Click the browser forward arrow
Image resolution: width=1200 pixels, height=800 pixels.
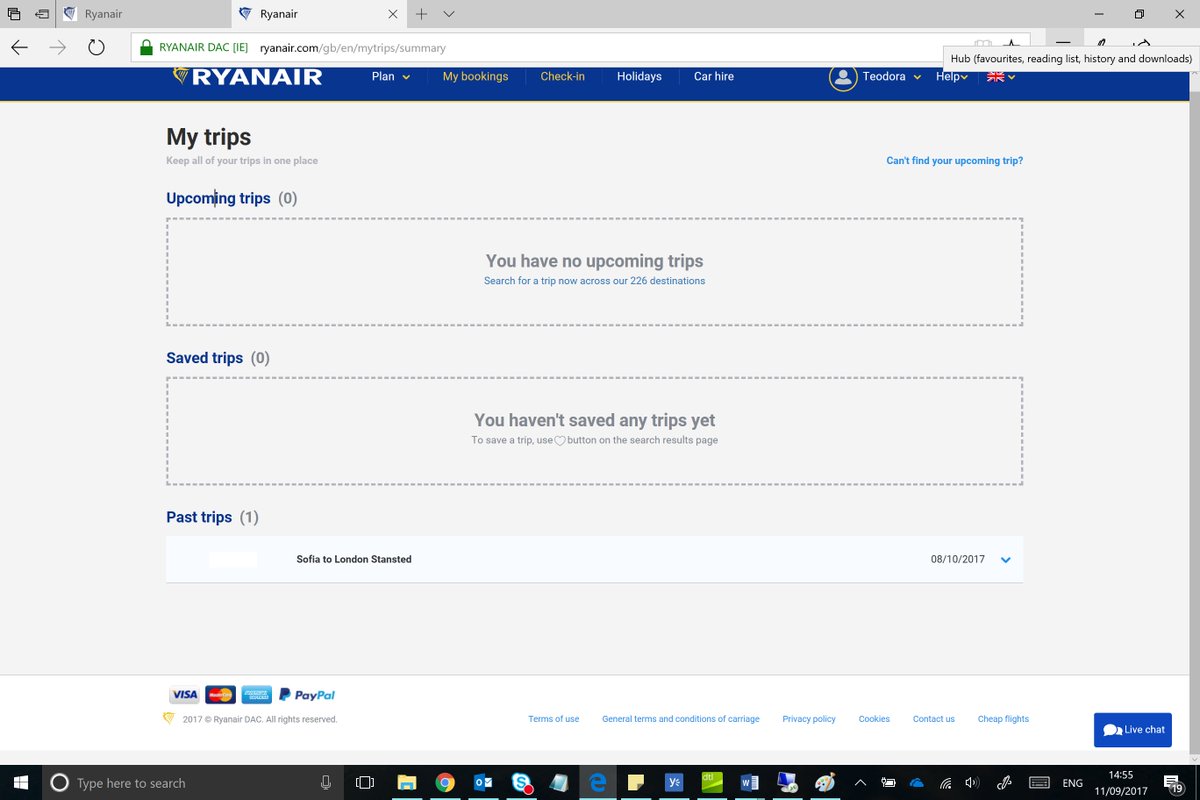pos(58,47)
